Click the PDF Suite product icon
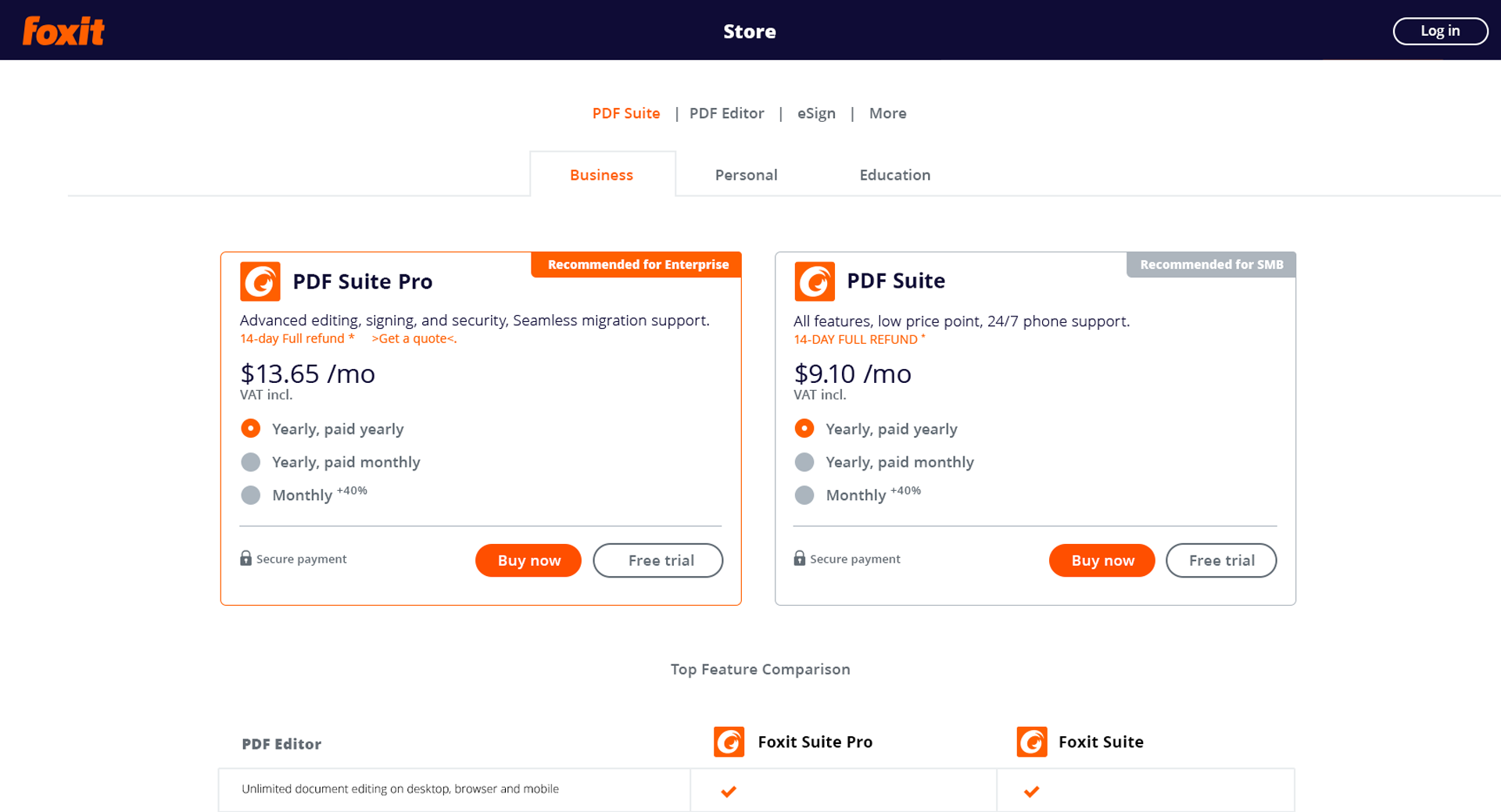Image resolution: width=1501 pixels, height=812 pixels. tap(815, 281)
